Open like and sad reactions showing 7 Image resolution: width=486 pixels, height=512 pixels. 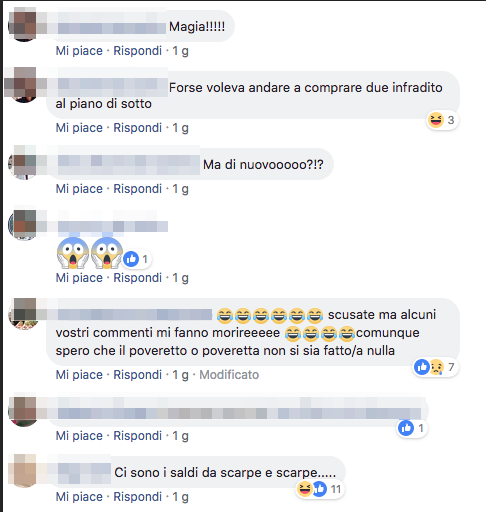(435, 367)
